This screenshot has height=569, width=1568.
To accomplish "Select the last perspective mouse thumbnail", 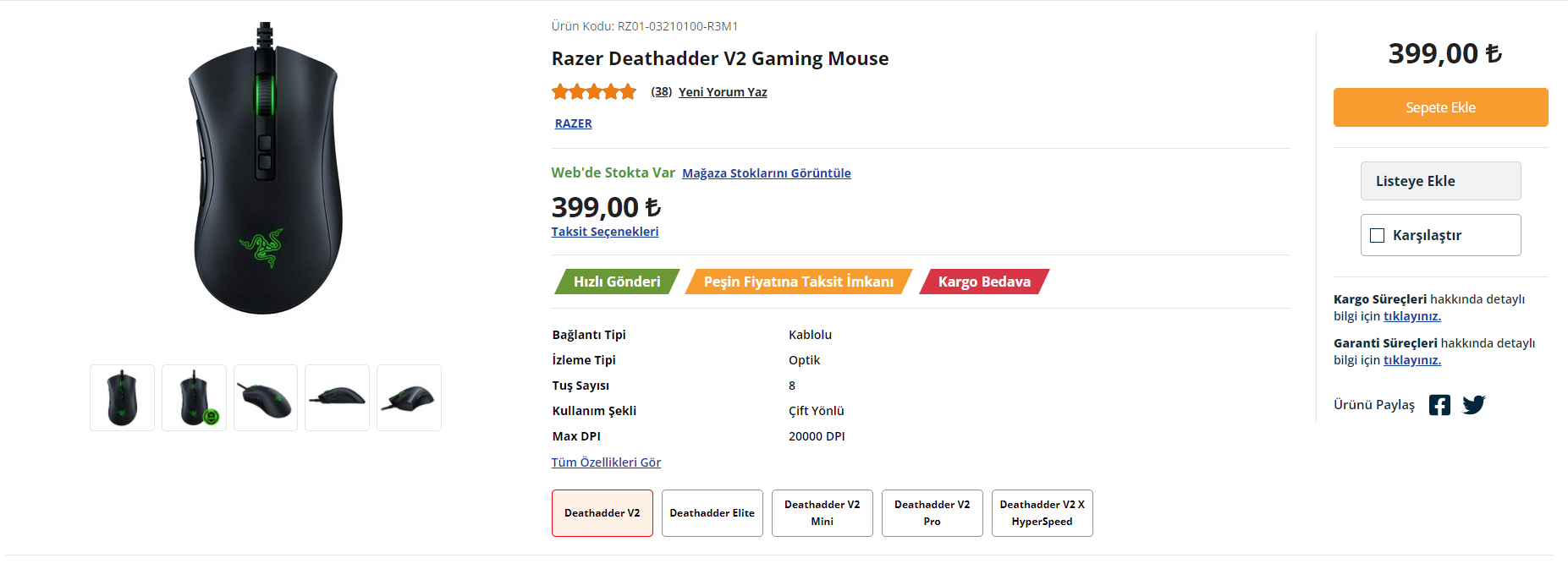I will [409, 397].
